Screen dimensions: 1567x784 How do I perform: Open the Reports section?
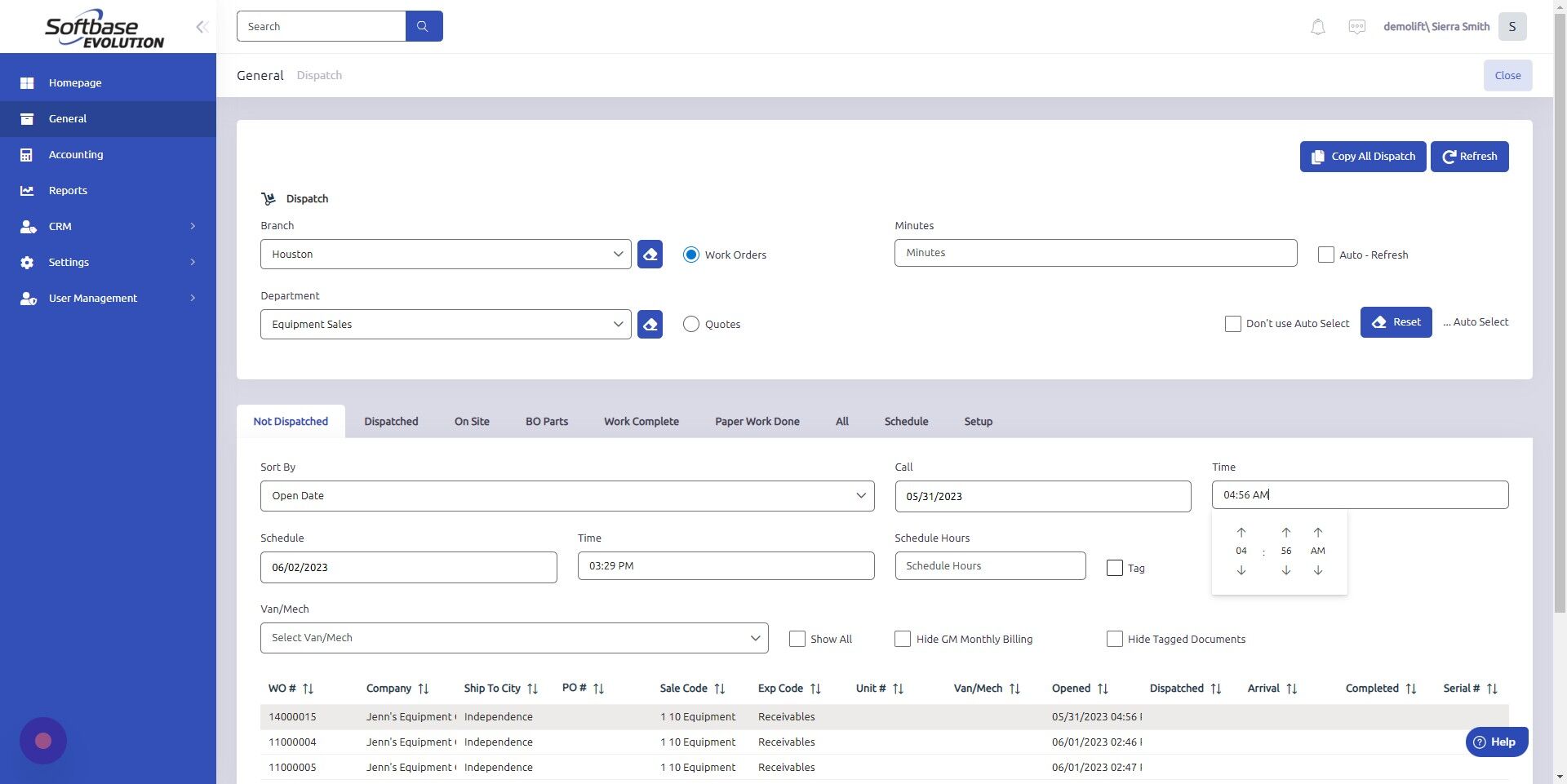pyautogui.click(x=67, y=190)
